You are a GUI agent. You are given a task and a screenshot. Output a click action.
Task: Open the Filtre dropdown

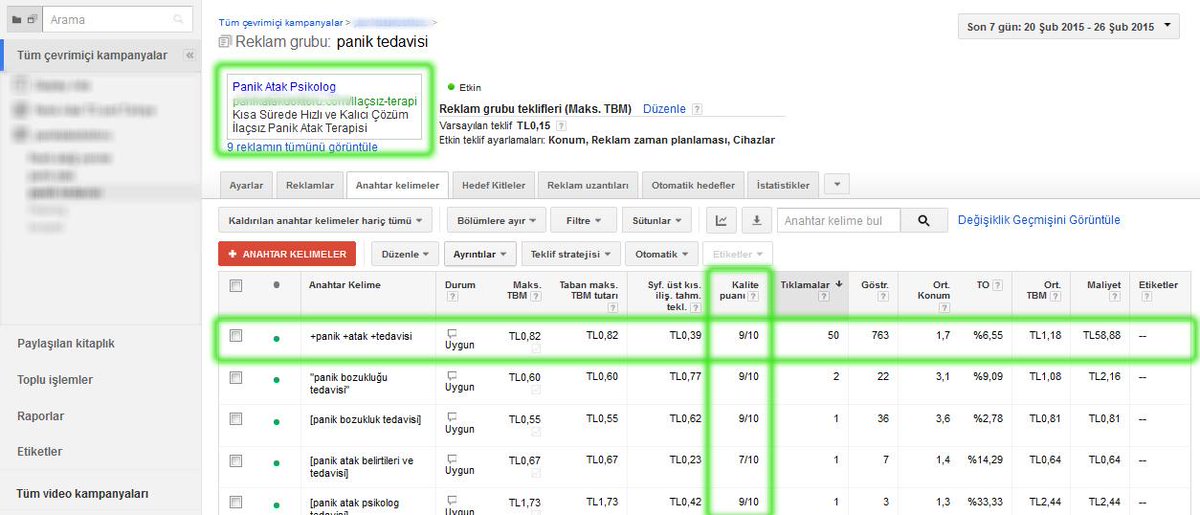(584, 220)
